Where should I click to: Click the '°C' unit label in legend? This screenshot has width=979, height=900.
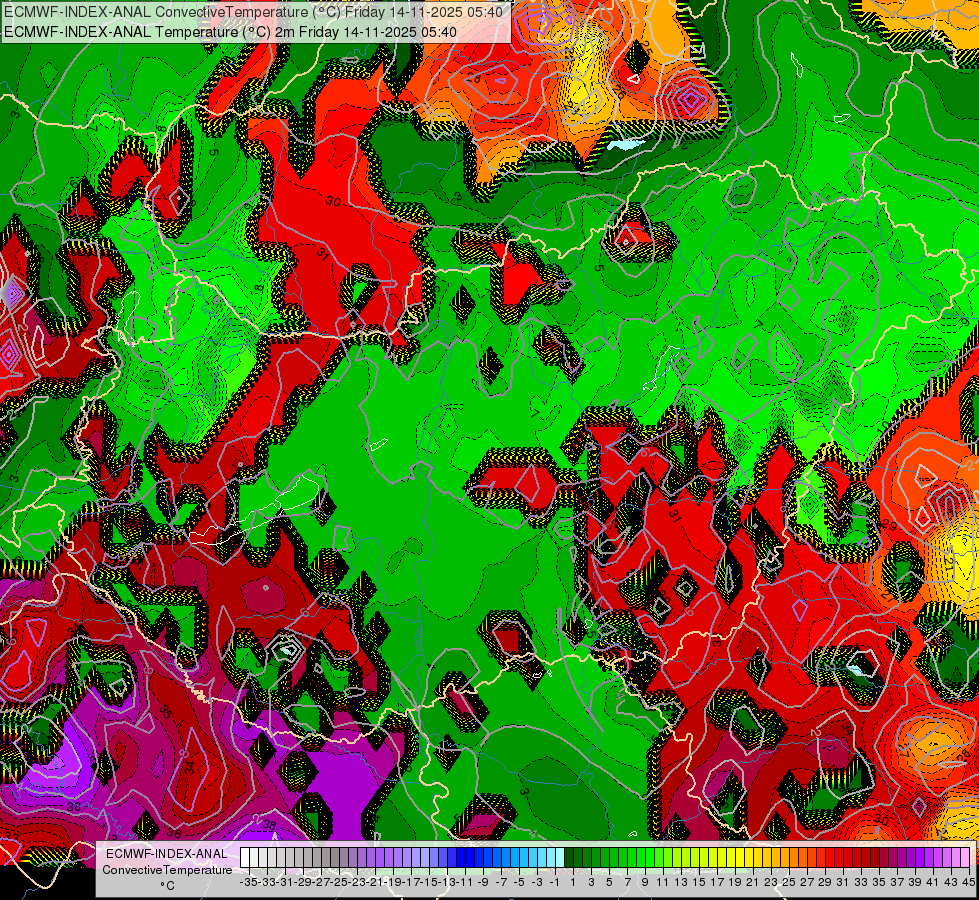[x=167, y=886]
